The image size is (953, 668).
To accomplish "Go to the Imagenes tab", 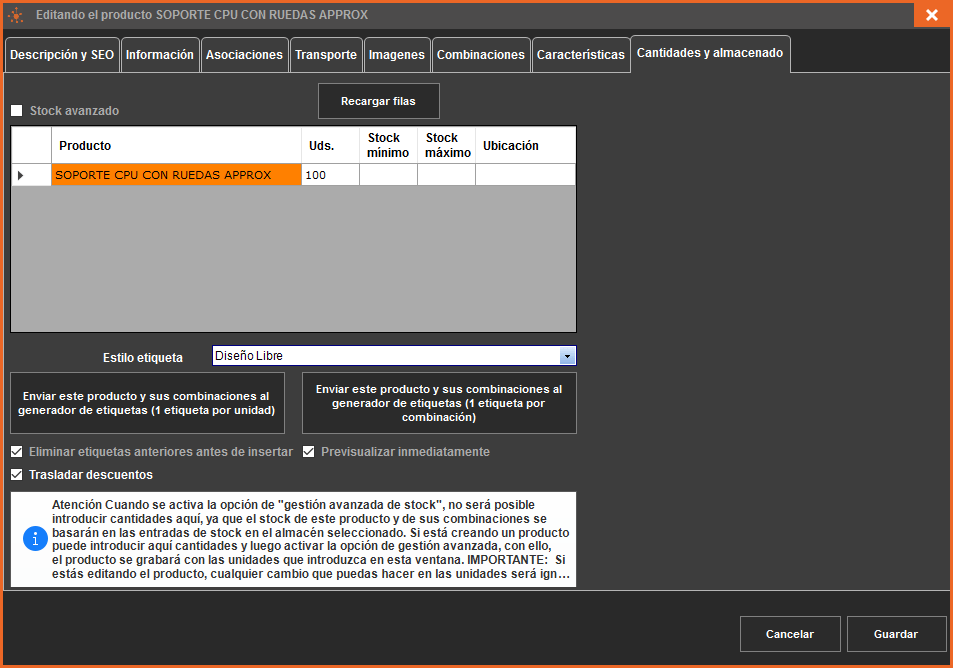I will coord(396,55).
